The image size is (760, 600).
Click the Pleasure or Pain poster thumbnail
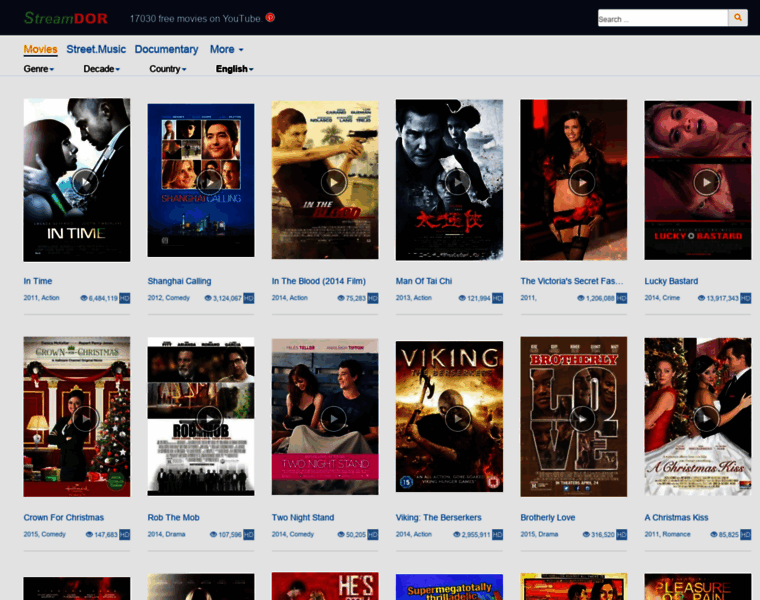pos(697,587)
